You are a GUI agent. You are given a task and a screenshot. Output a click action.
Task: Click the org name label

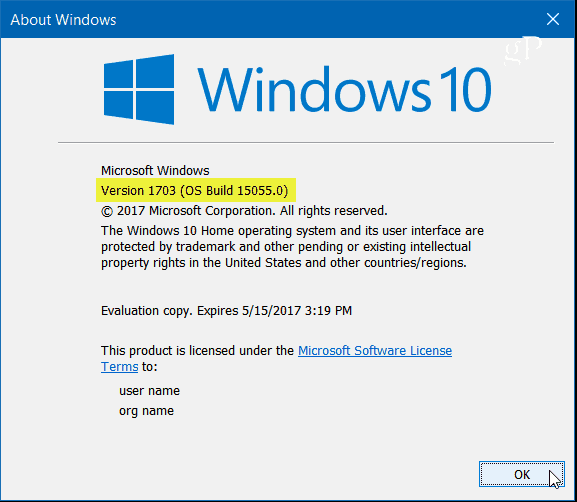point(146,411)
